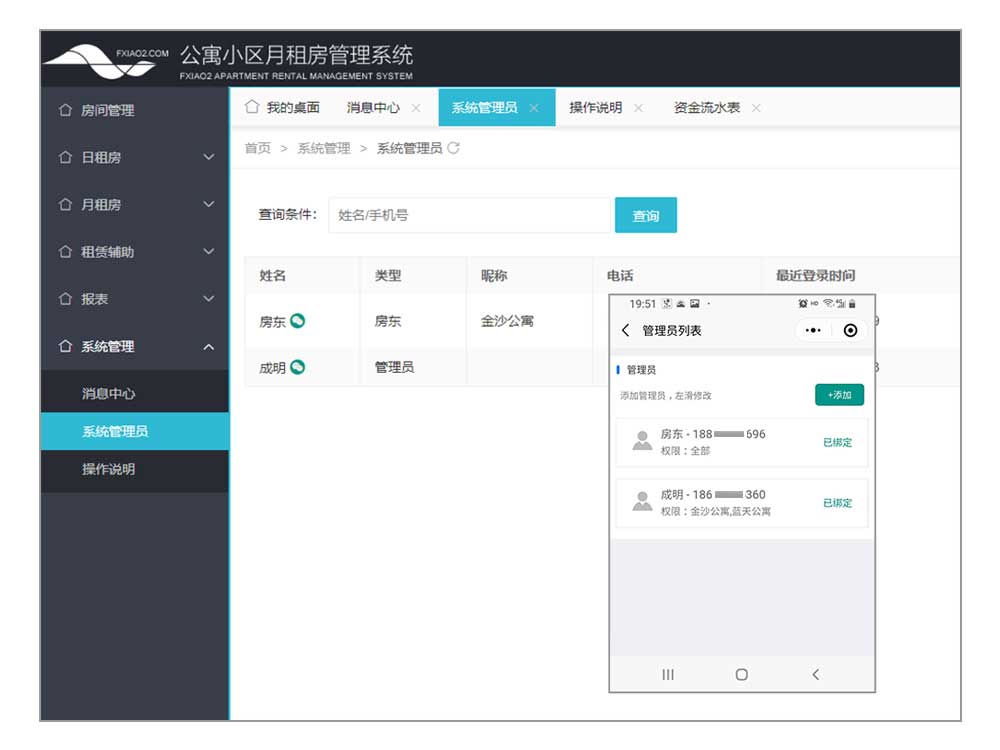Click the 昵称 column header
This screenshot has width=1000, height=750.
click(x=494, y=276)
